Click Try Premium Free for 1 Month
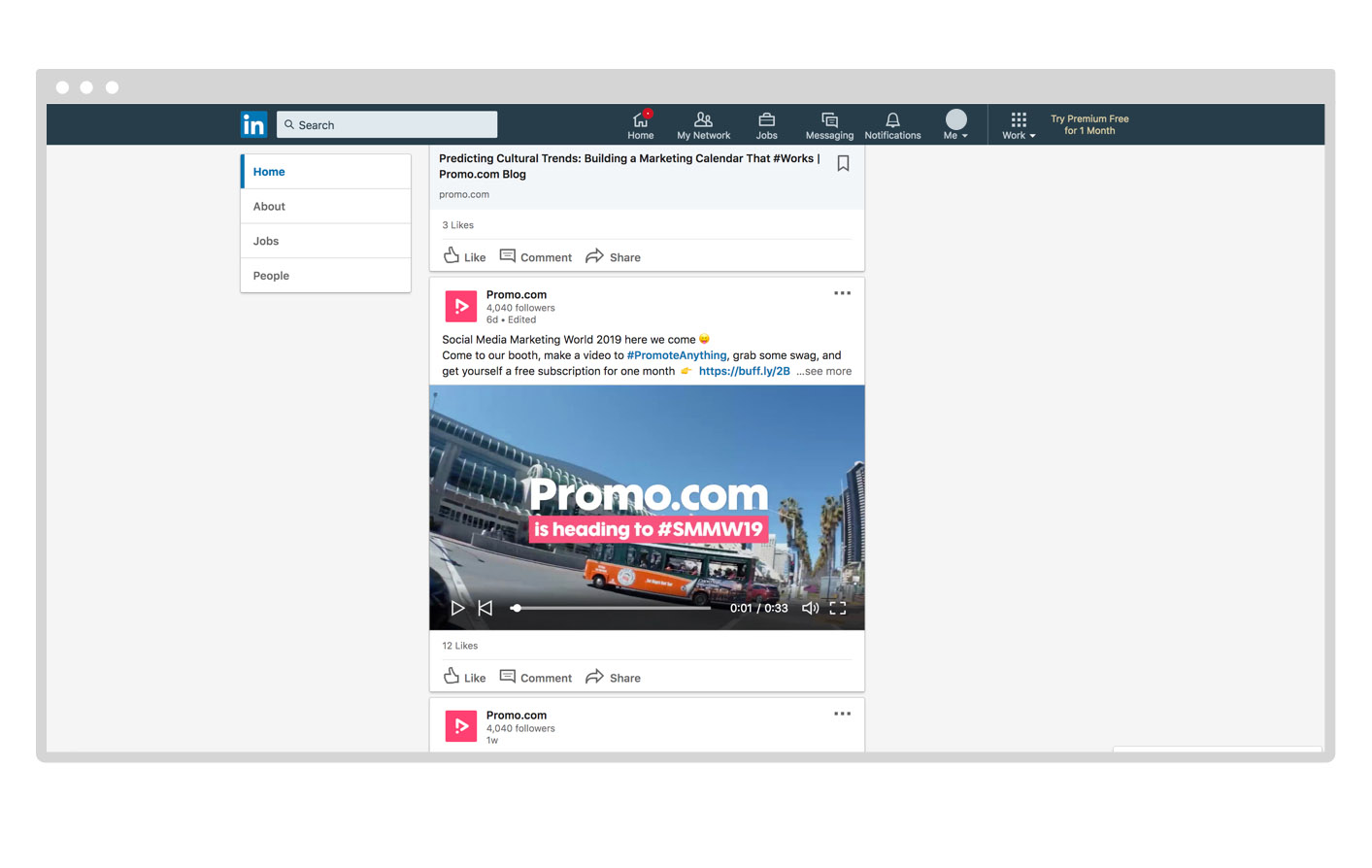Screen dimensions: 1372x868 click(1089, 124)
